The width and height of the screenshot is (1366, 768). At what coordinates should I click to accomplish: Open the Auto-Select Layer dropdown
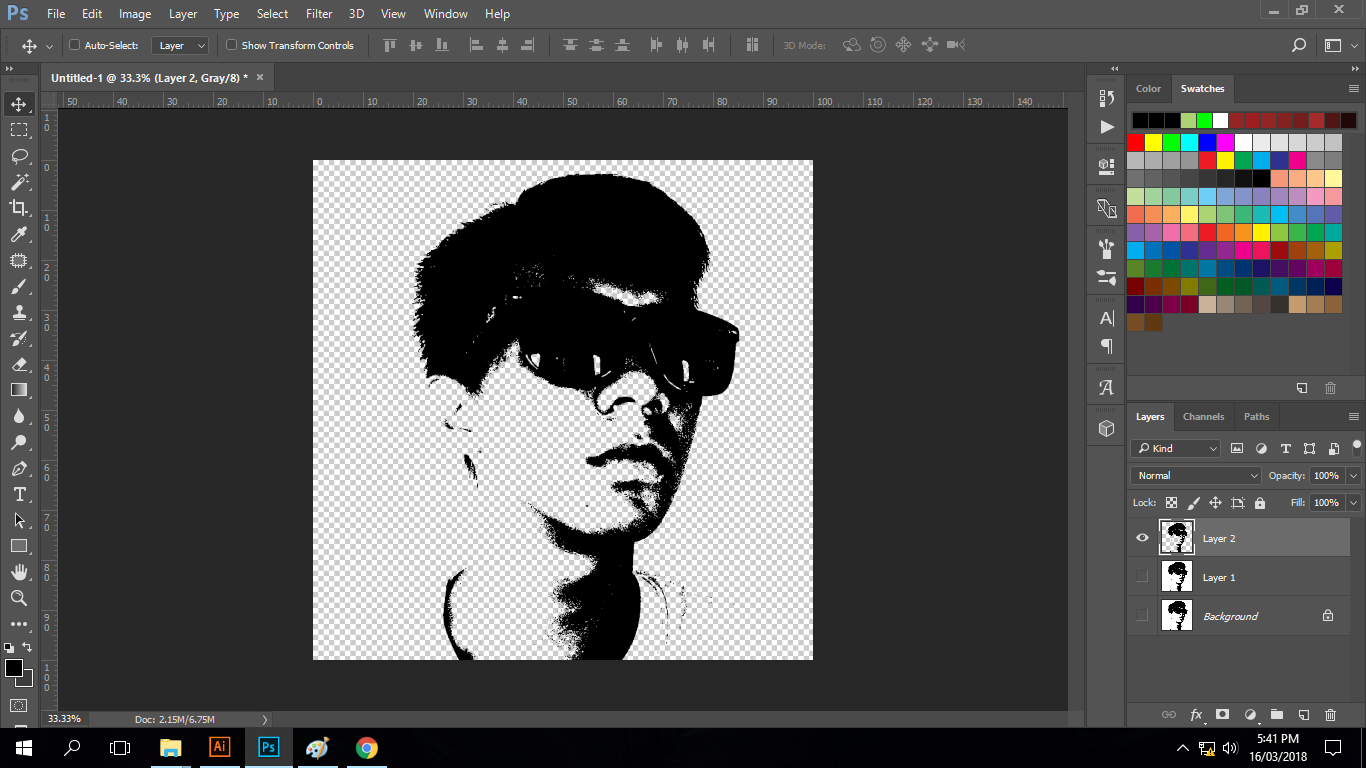tap(180, 45)
